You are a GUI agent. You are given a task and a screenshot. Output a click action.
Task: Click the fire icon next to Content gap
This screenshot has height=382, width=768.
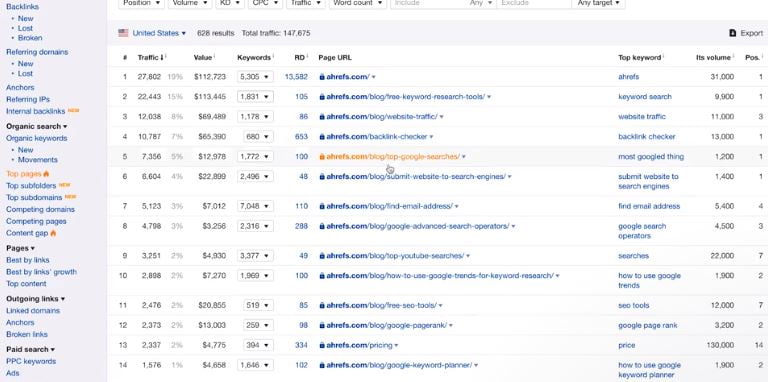click(53, 233)
